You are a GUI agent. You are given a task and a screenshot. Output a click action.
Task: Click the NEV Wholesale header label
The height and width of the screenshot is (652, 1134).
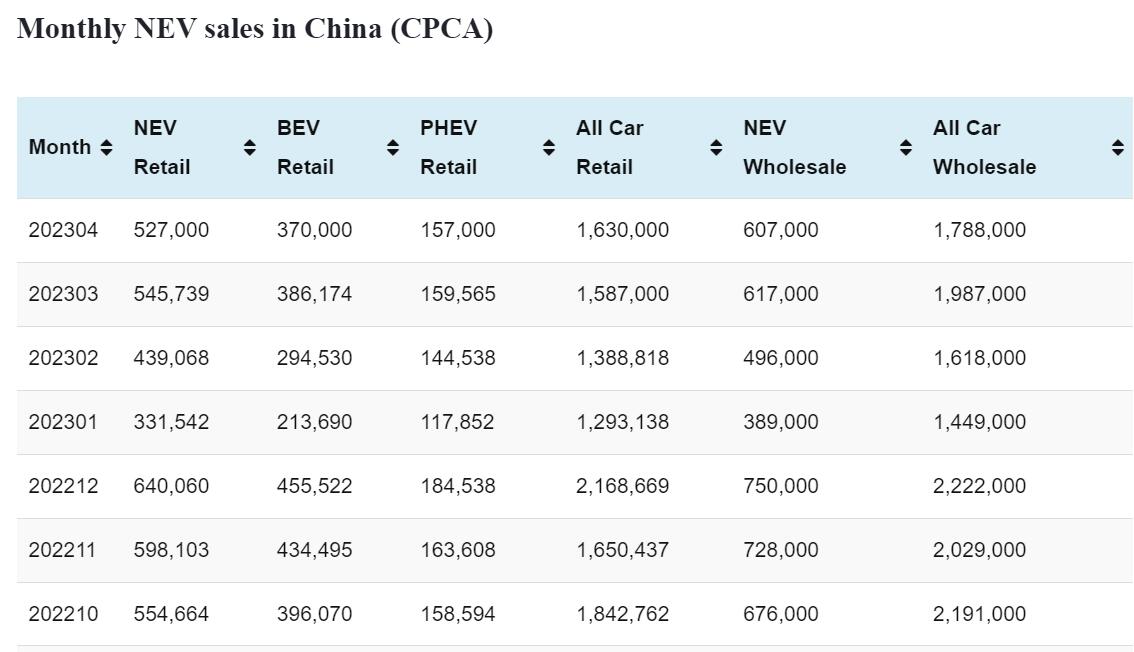[x=794, y=147]
